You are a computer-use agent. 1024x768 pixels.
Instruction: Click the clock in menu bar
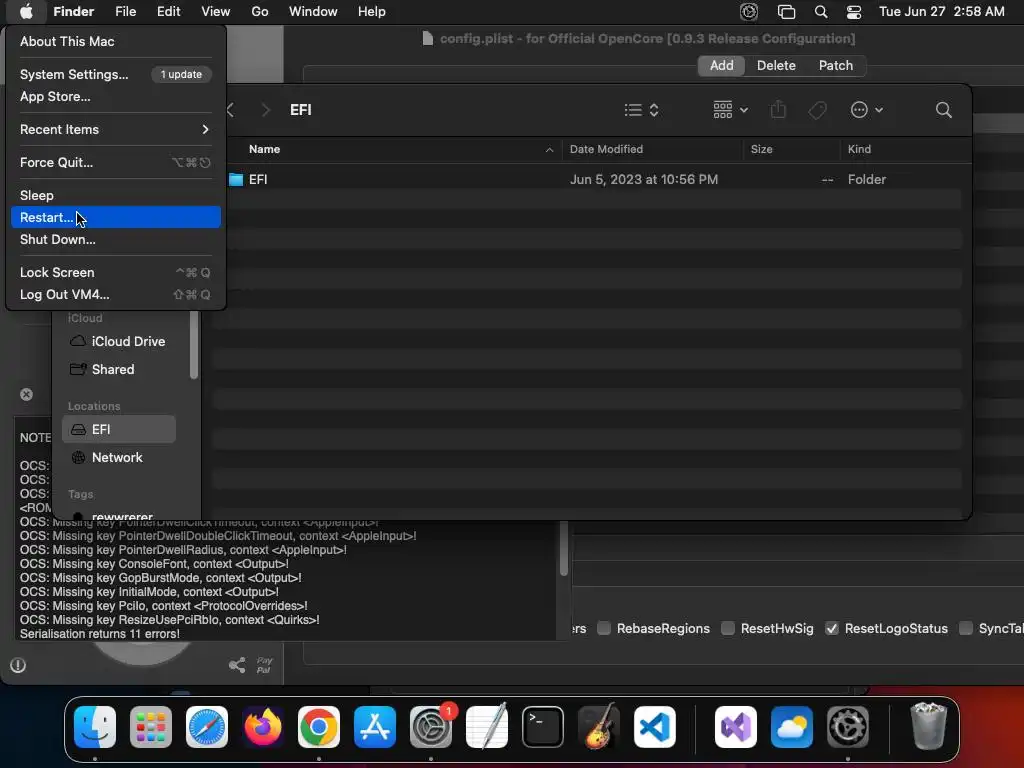coord(942,12)
